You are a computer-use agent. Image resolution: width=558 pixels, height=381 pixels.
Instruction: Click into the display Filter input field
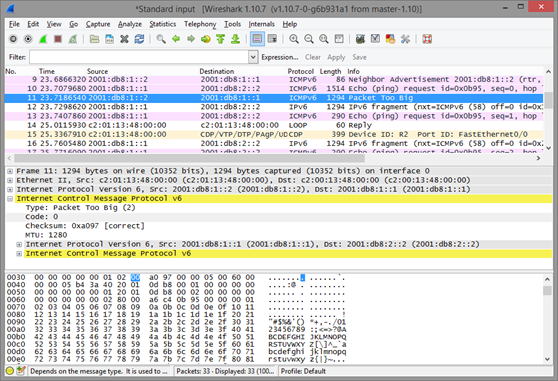coord(139,57)
